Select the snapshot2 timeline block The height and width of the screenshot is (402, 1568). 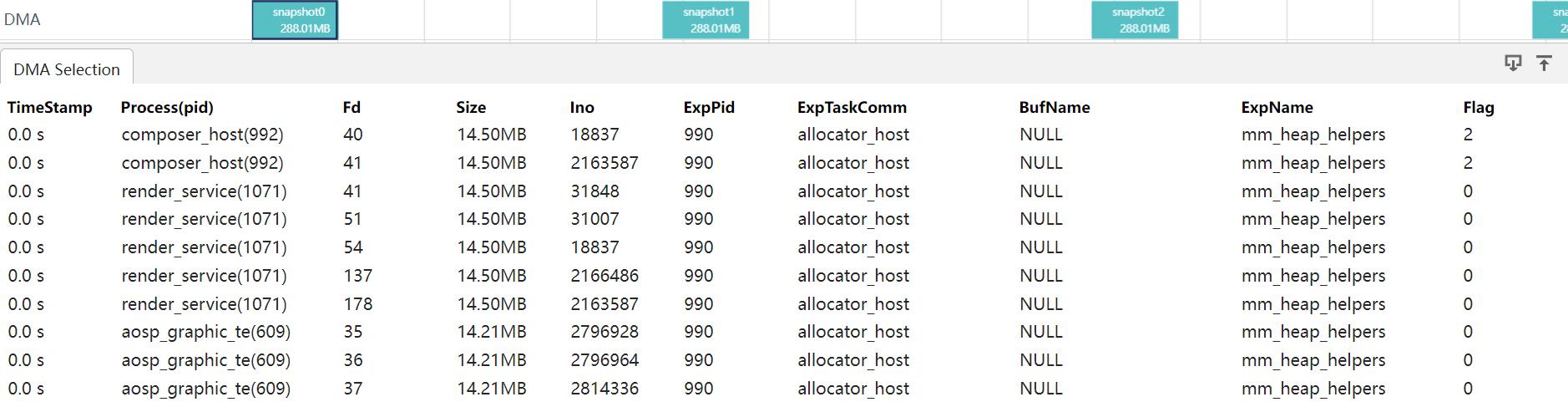point(1135,20)
